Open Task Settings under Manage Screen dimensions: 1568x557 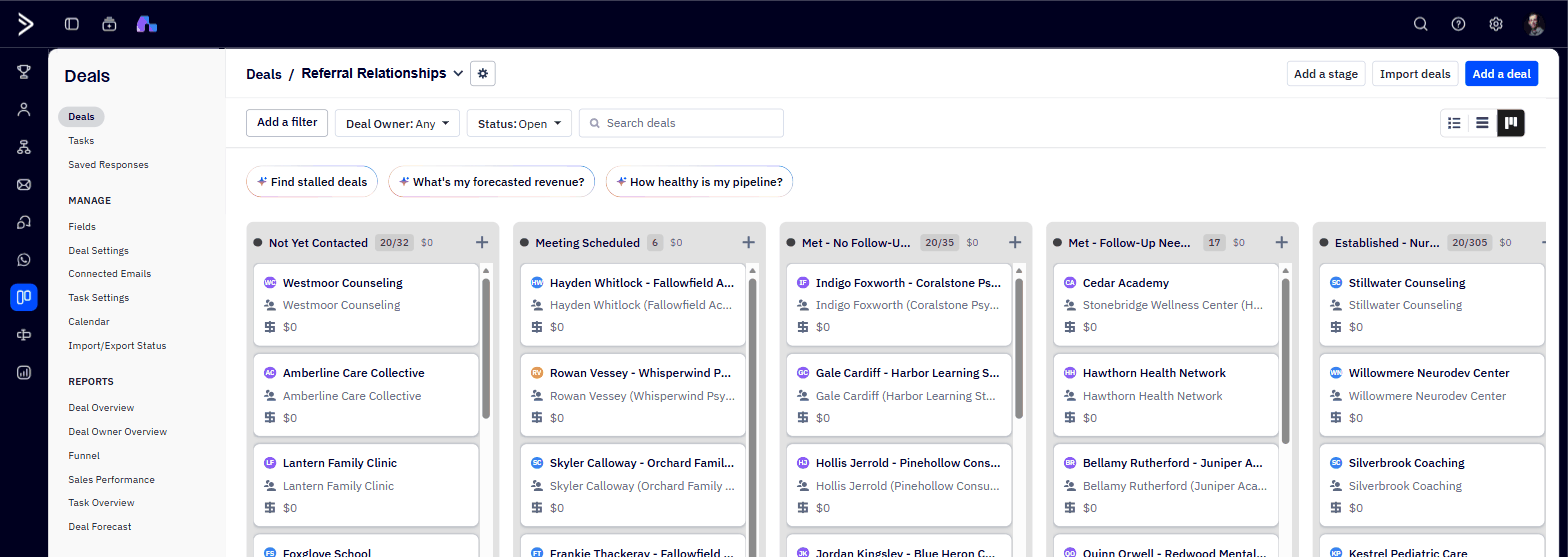pyautogui.click(x=98, y=298)
